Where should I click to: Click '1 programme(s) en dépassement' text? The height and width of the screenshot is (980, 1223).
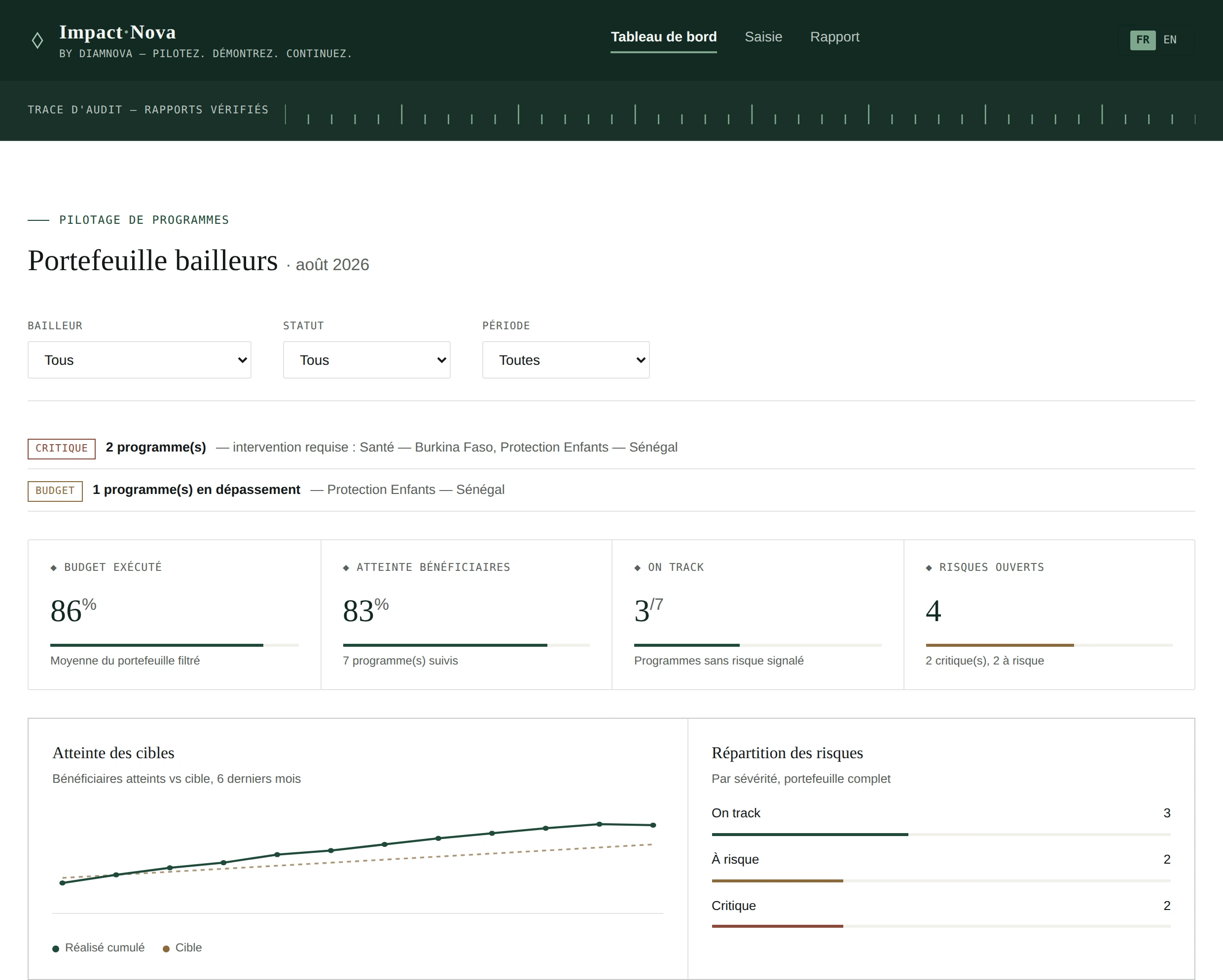click(x=196, y=490)
